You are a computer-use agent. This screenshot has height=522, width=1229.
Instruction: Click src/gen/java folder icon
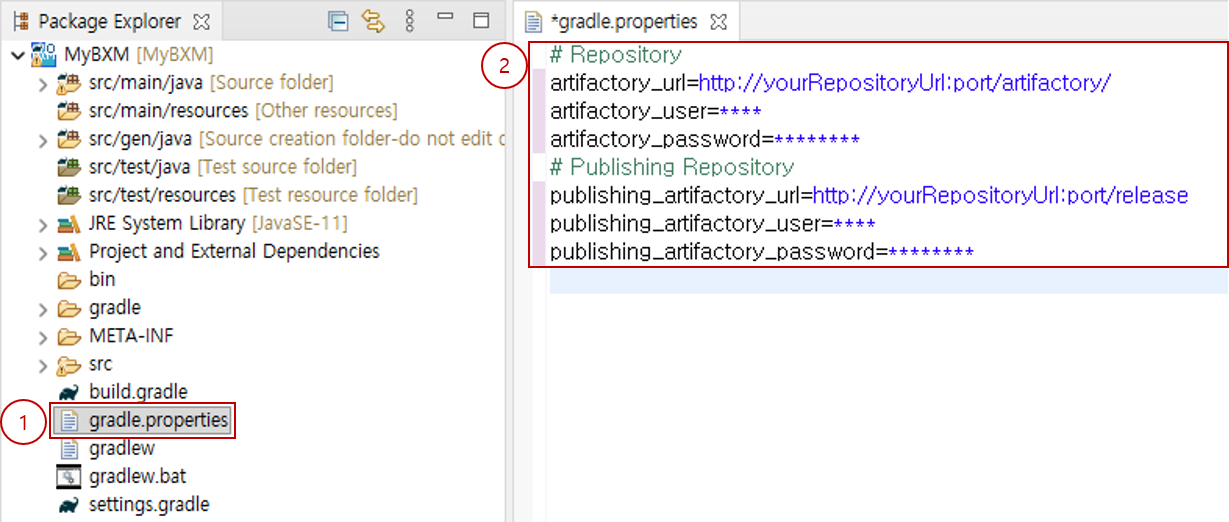pyautogui.click(x=69, y=139)
